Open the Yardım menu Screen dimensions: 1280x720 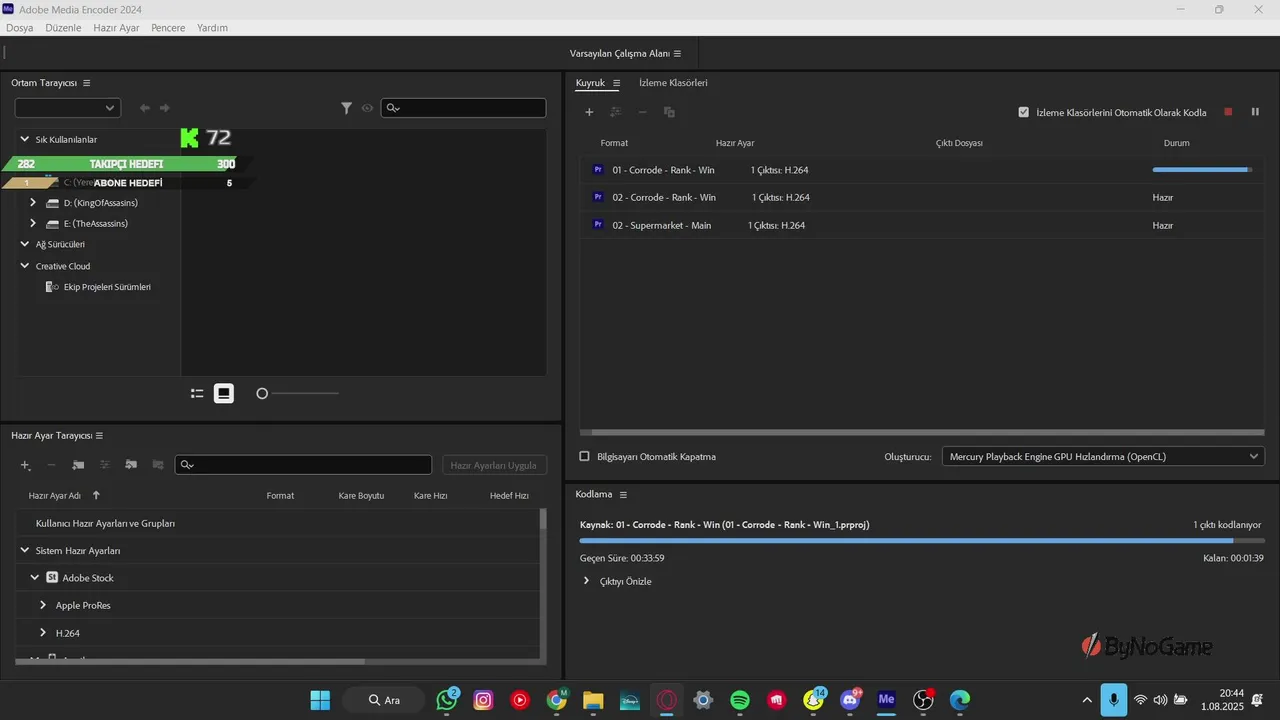coord(212,28)
